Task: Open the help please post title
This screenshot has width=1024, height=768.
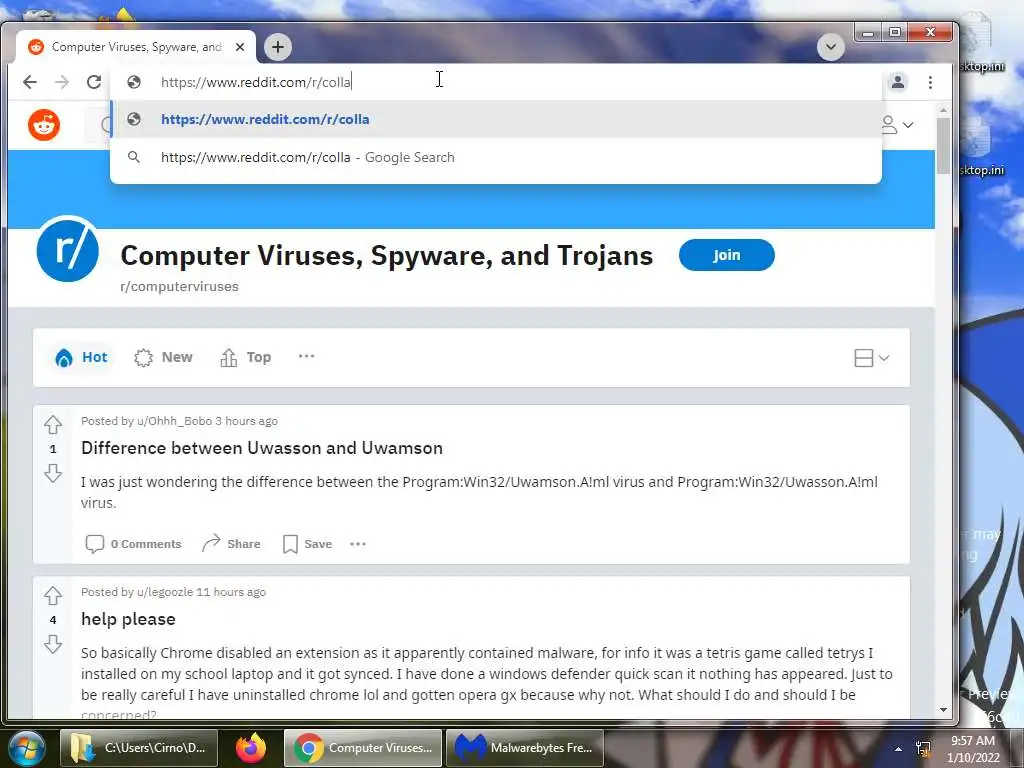Action: tap(128, 619)
